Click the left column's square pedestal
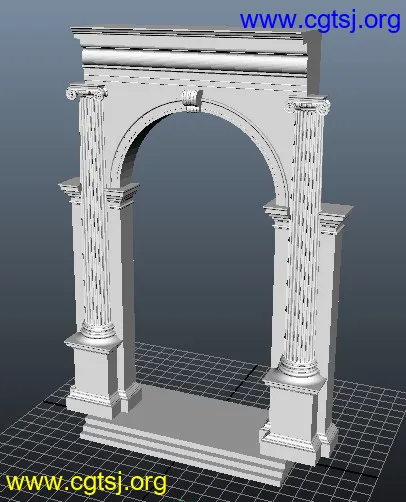This screenshot has width=406, height=502. pos(95,373)
